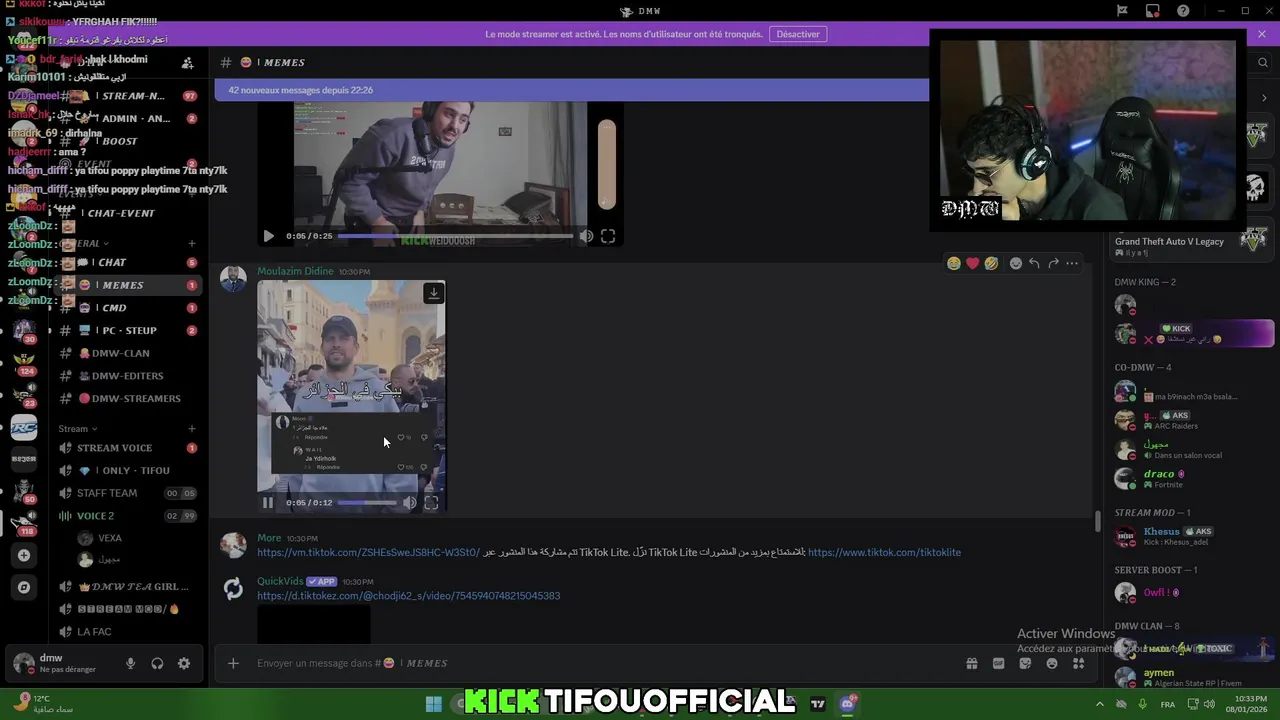Seek the top video progress bar

click(x=455, y=236)
